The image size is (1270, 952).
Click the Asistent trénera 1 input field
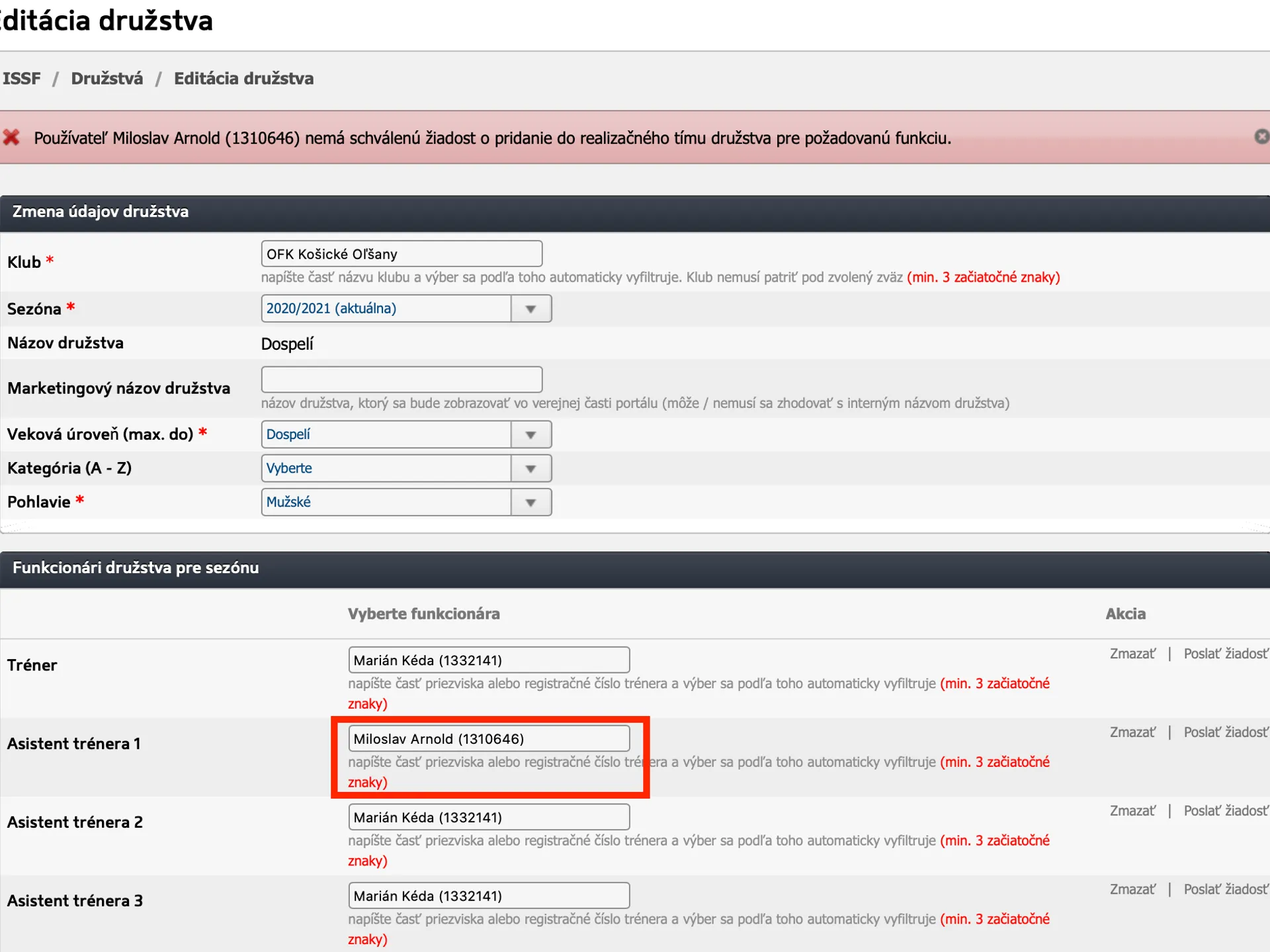pyautogui.click(x=488, y=738)
